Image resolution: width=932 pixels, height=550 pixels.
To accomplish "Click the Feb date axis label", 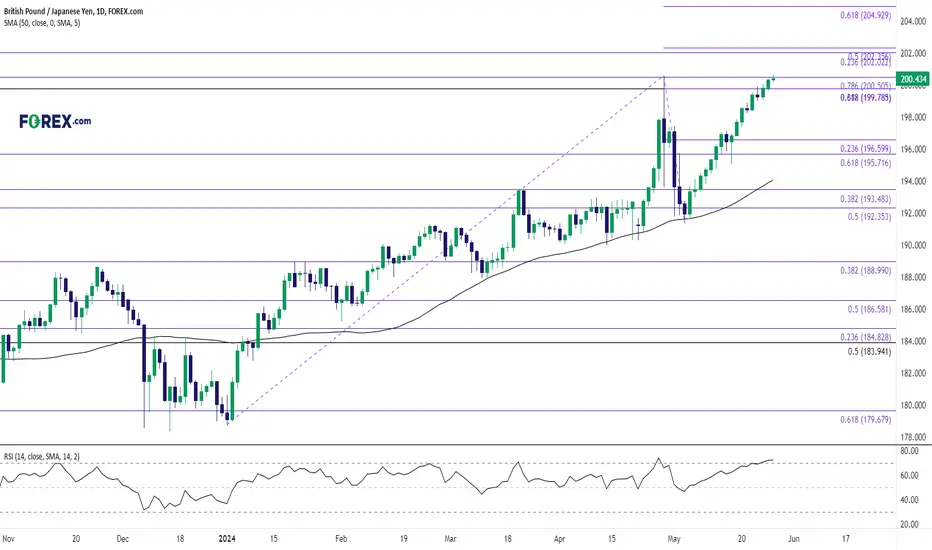I will coord(341,539).
